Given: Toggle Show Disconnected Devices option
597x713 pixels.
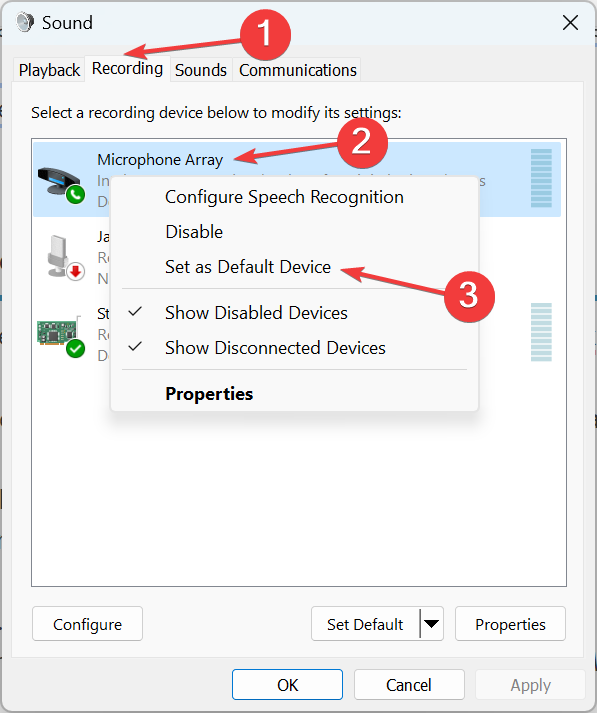Looking at the screenshot, I should pos(275,348).
